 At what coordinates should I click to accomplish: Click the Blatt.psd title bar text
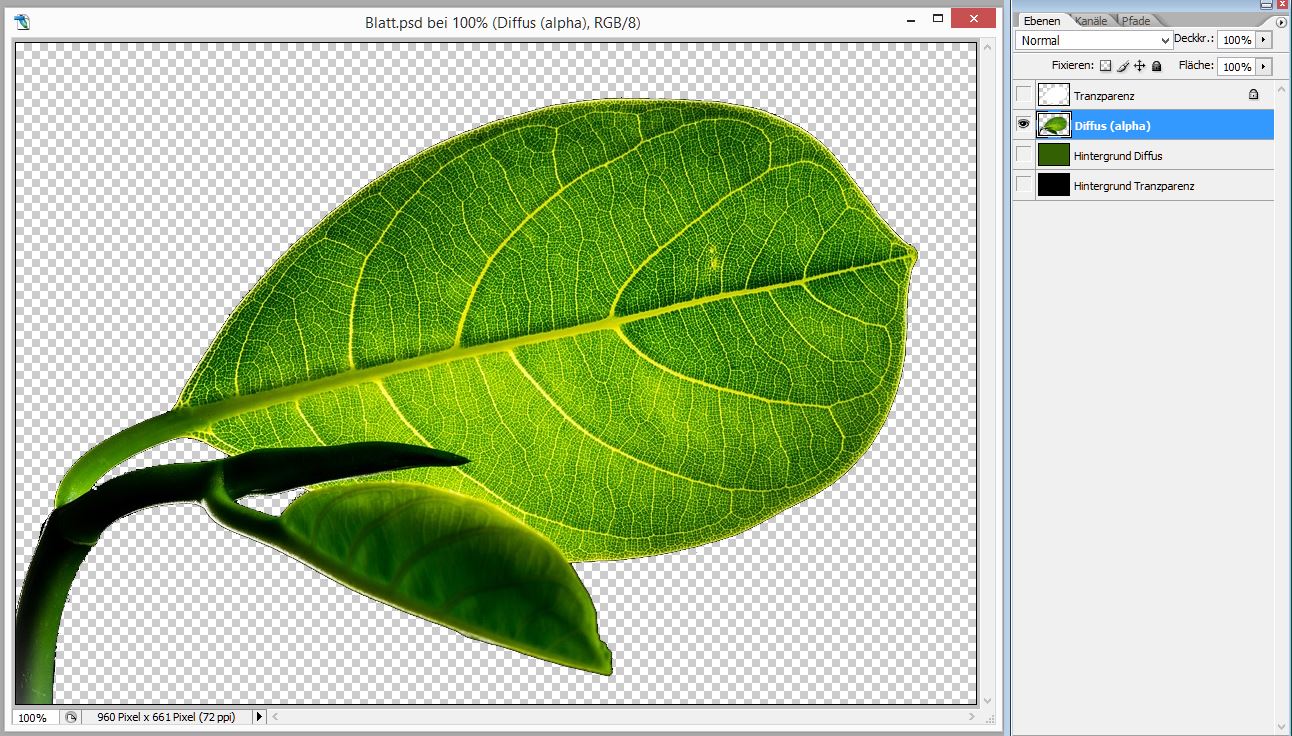[503, 22]
